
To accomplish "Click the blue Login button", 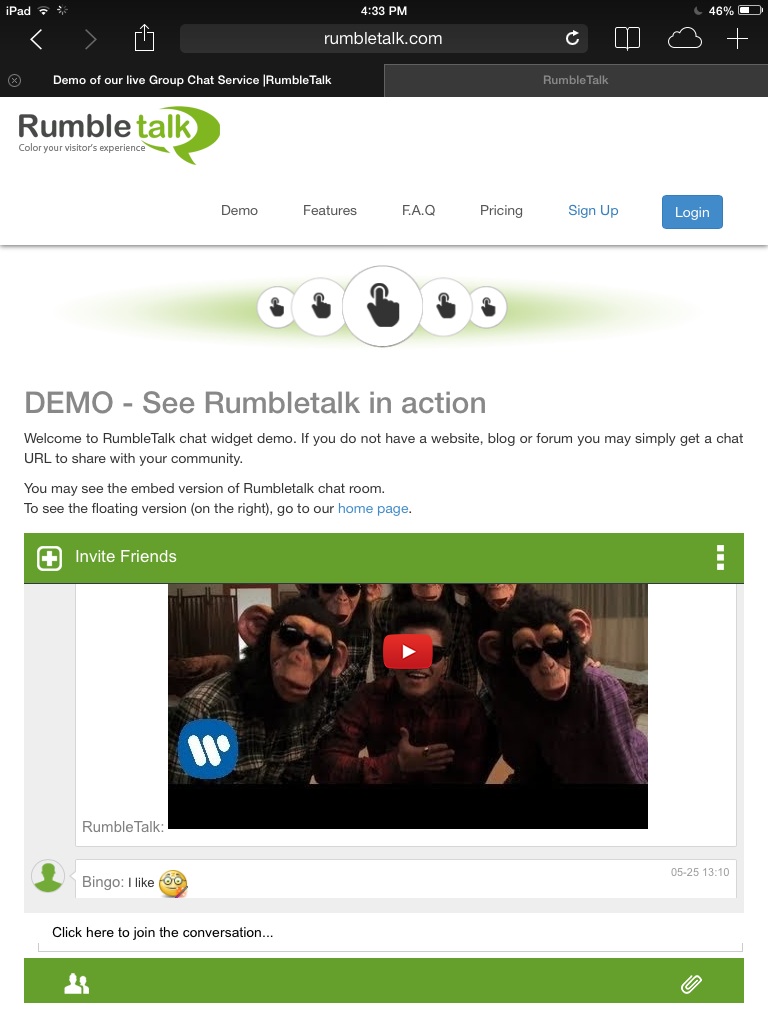I will click(692, 212).
